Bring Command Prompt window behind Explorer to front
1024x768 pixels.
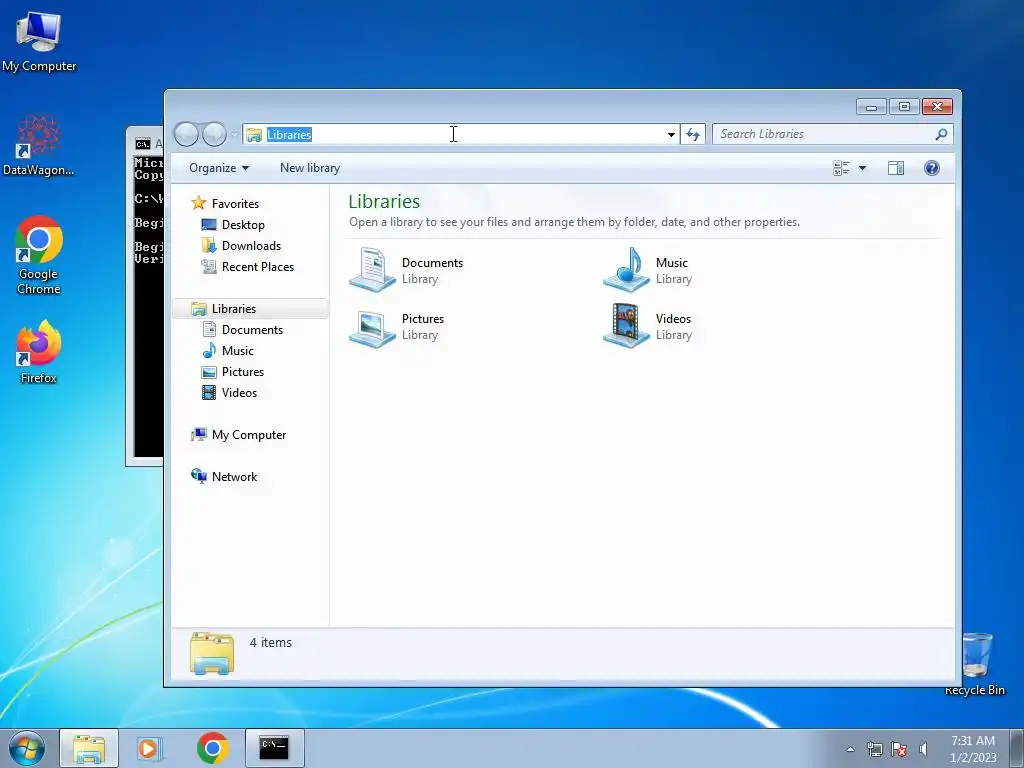(x=145, y=294)
